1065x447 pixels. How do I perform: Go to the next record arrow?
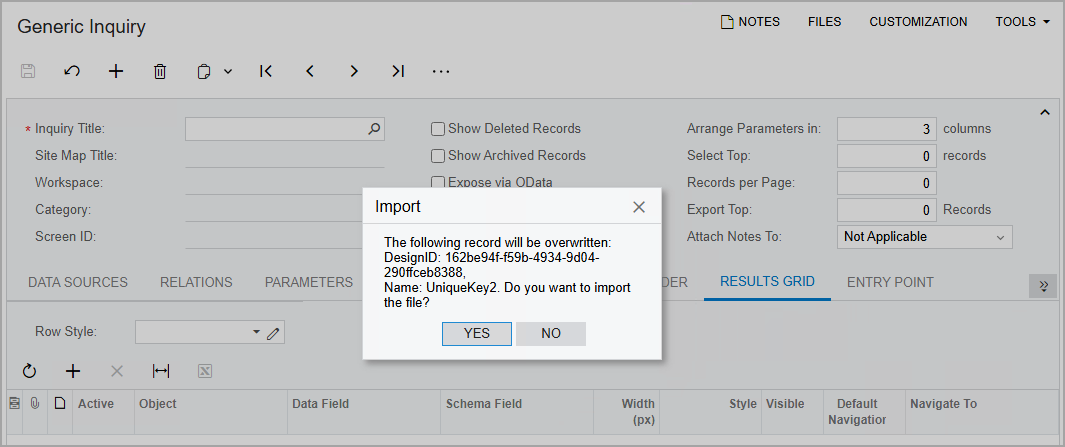(x=354, y=71)
